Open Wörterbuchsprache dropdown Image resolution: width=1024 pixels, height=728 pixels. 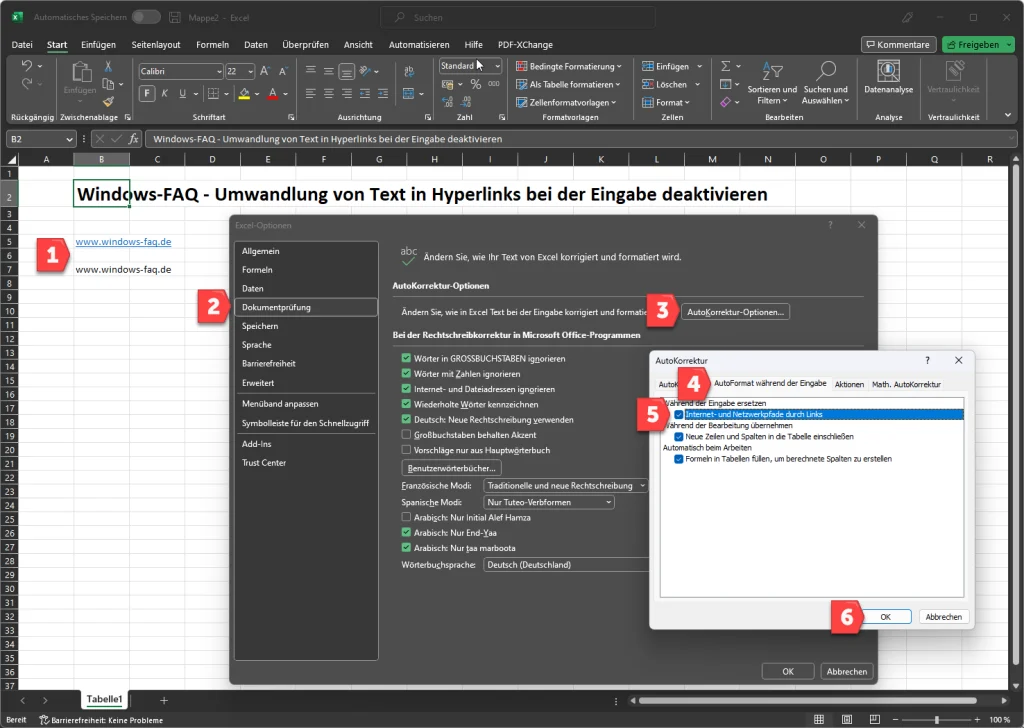pyautogui.click(x=566, y=565)
